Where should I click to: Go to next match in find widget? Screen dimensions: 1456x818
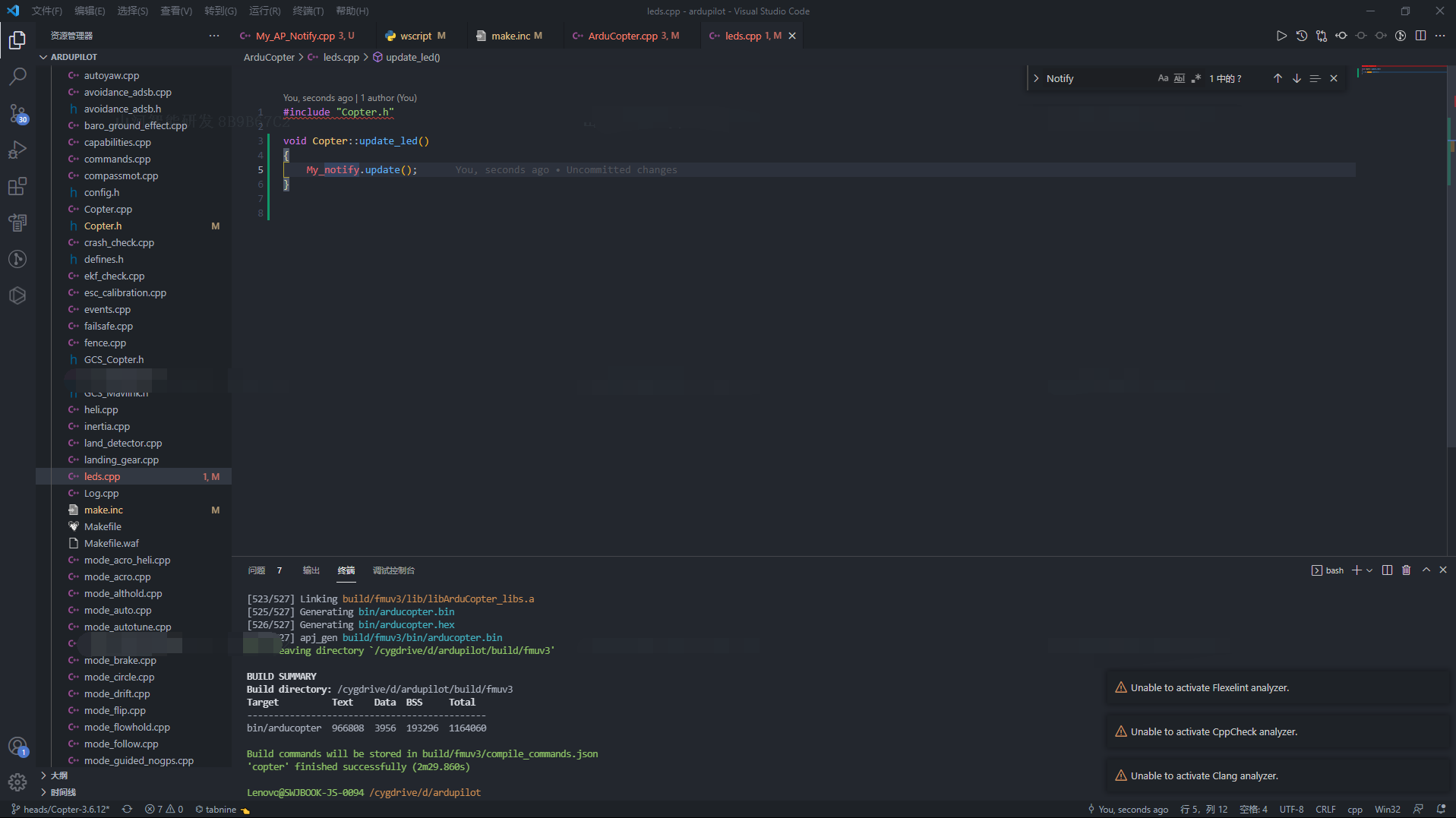click(1297, 78)
